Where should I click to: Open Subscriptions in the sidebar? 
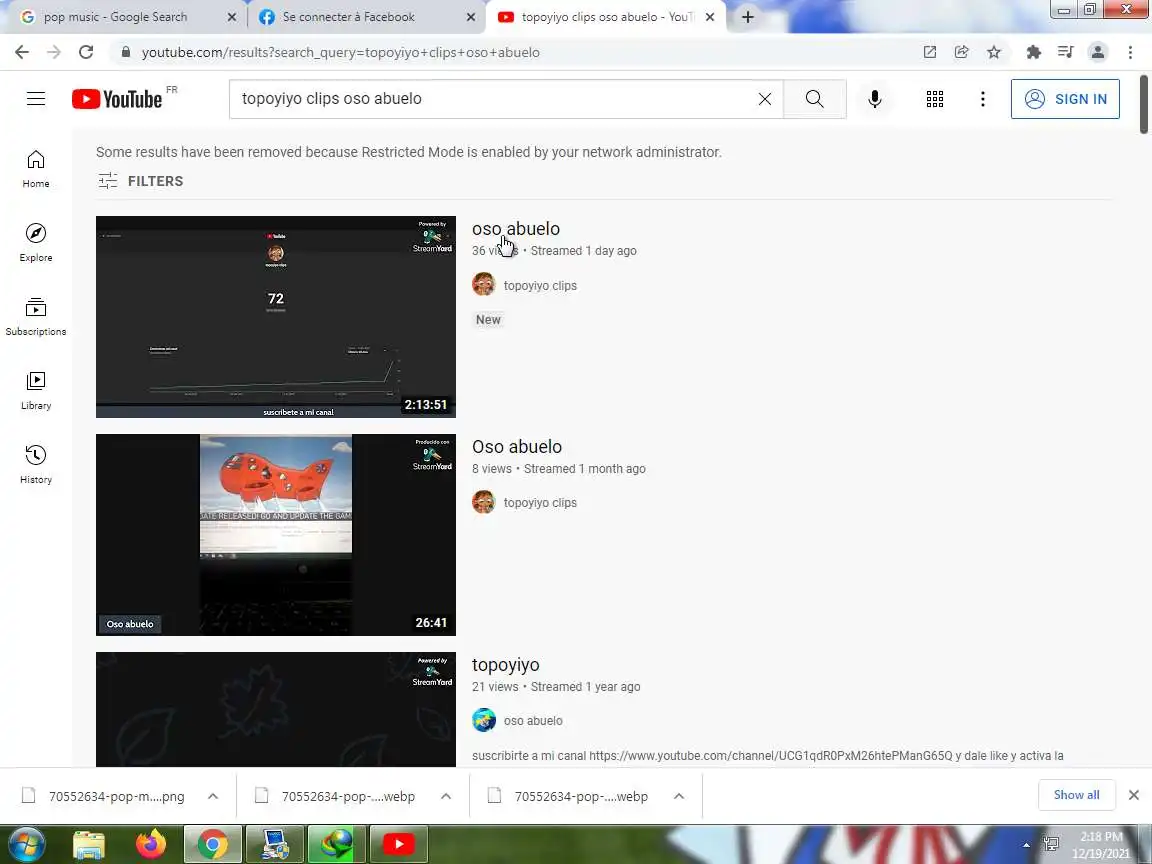point(36,317)
